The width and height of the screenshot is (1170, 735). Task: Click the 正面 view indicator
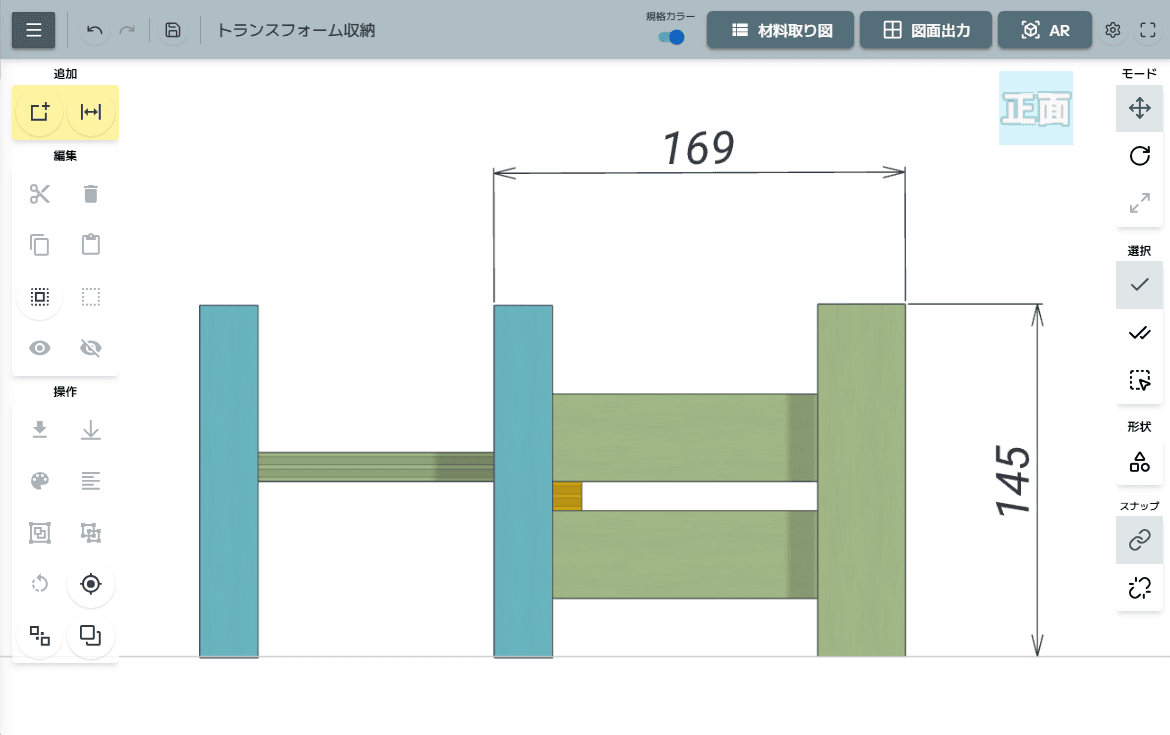pyautogui.click(x=1036, y=108)
